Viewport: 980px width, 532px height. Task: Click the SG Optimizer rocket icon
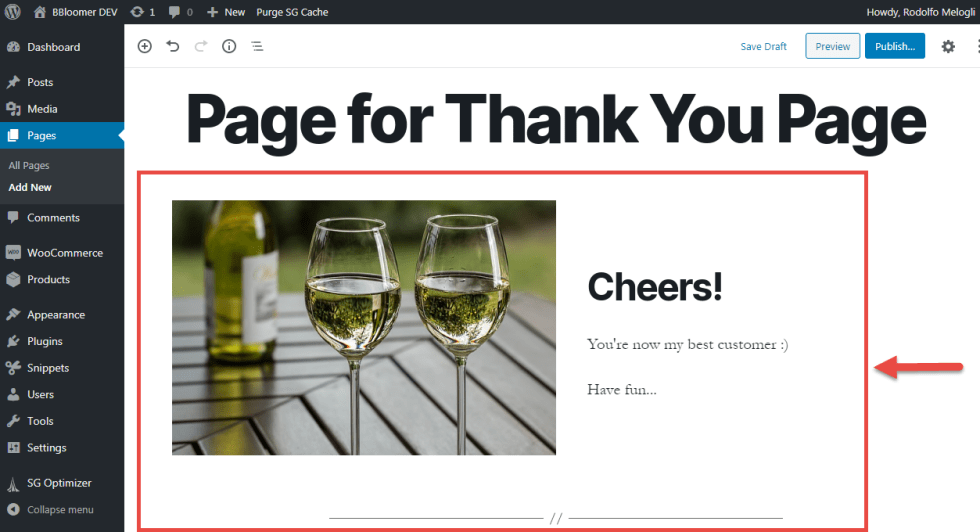[x=13, y=483]
